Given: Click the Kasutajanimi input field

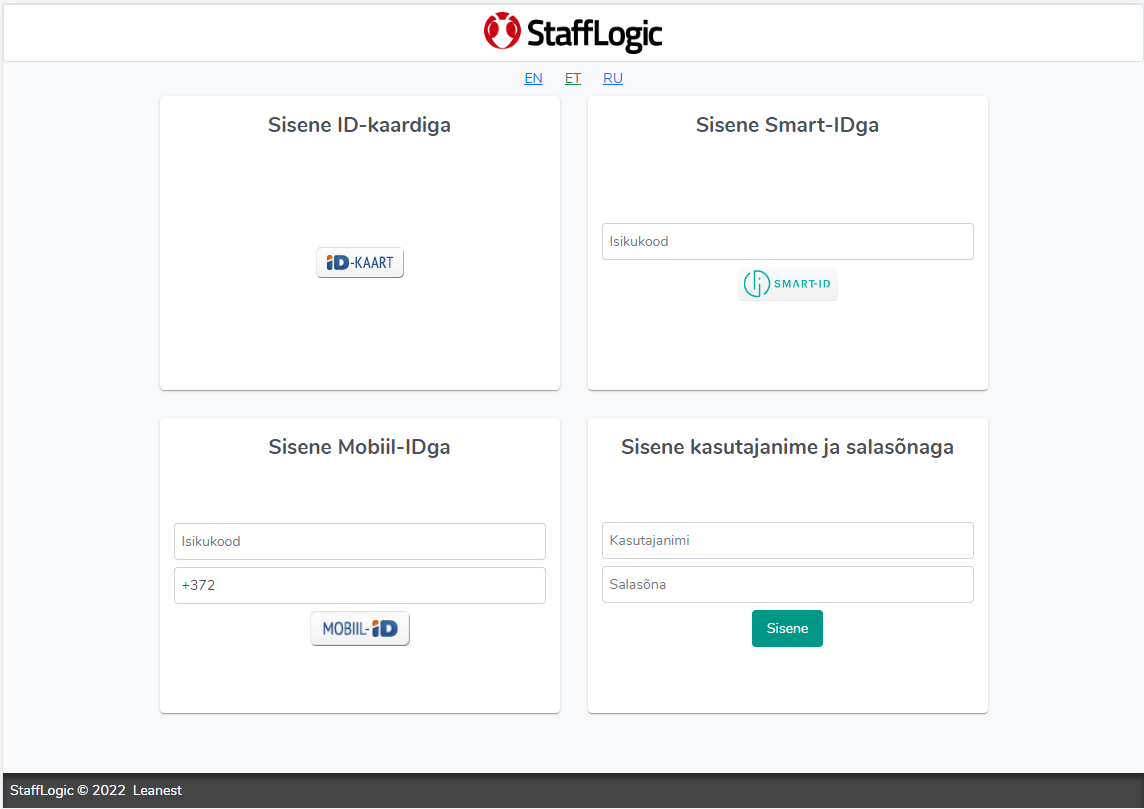Looking at the screenshot, I should (787, 541).
